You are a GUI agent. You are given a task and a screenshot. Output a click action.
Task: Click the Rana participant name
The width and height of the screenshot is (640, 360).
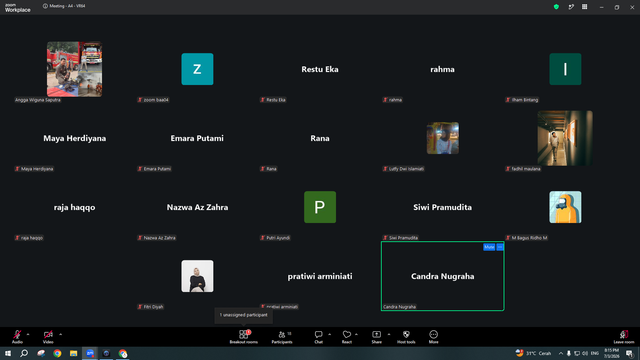tap(320, 138)
